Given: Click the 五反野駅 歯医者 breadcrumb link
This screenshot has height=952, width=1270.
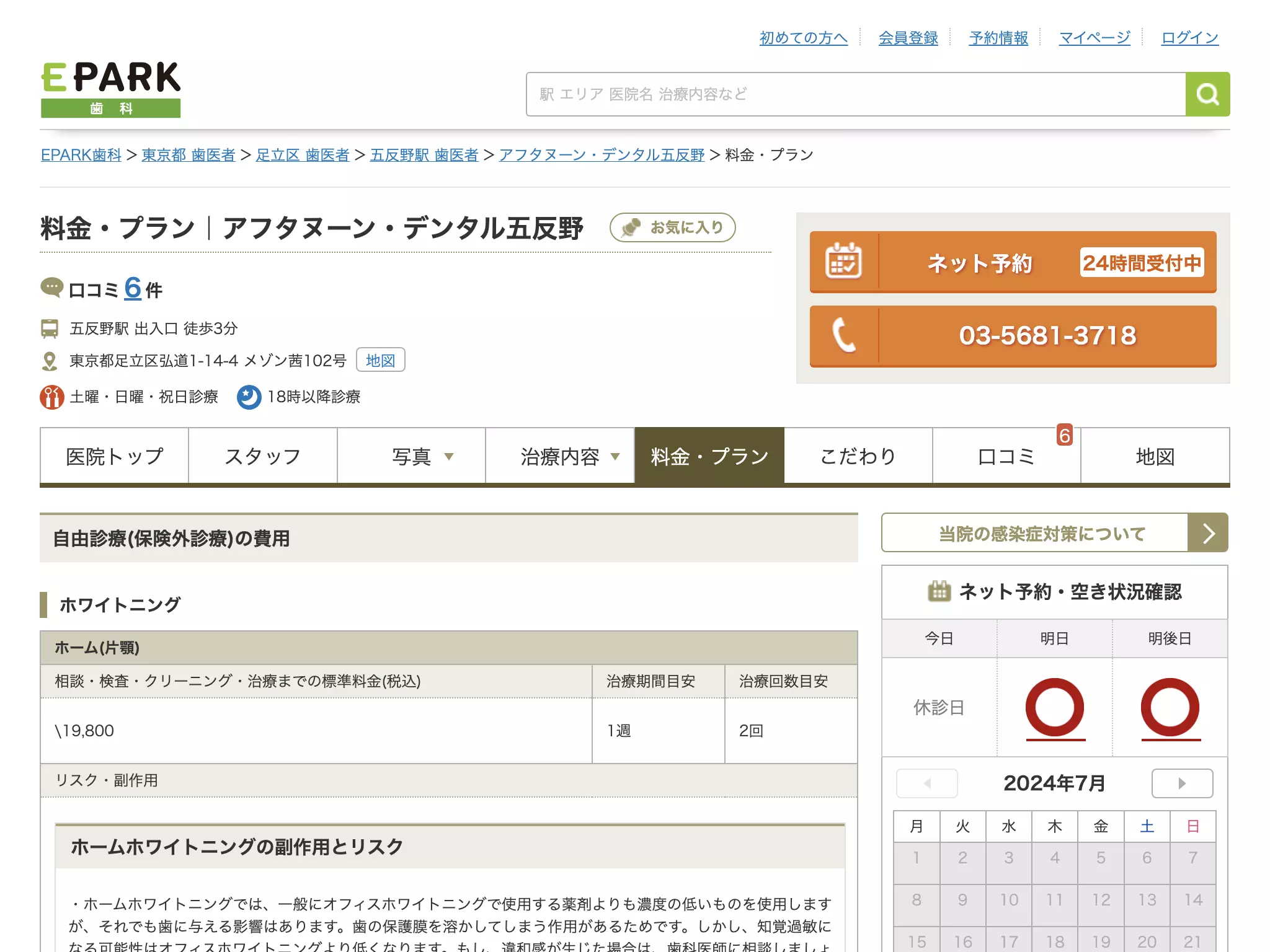Looking at the screenshot, I should (x=424, y=155).
